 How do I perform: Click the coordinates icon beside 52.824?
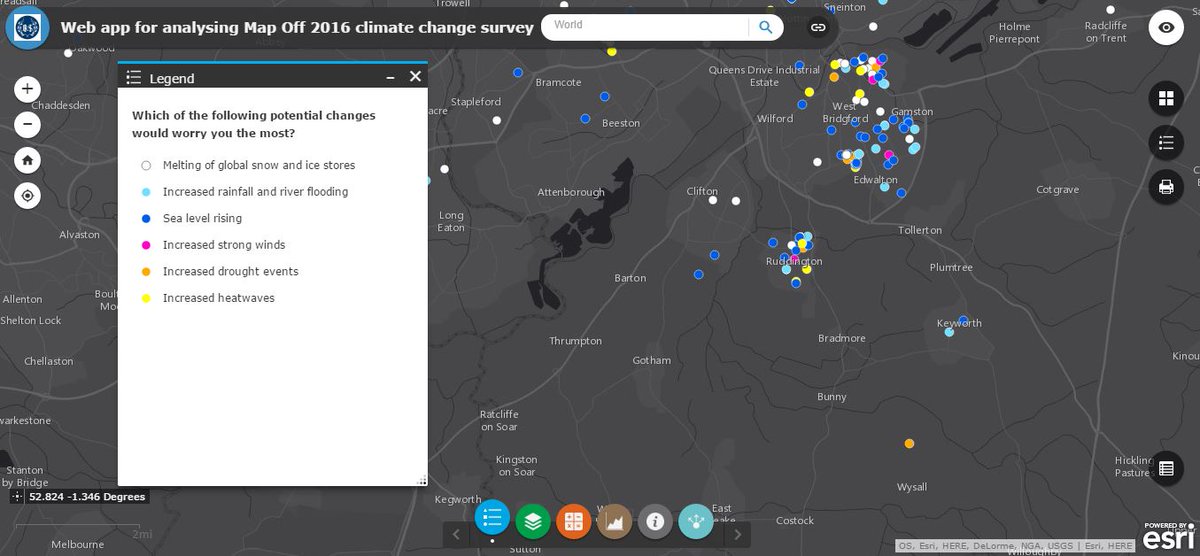click(x=18, y=497)
